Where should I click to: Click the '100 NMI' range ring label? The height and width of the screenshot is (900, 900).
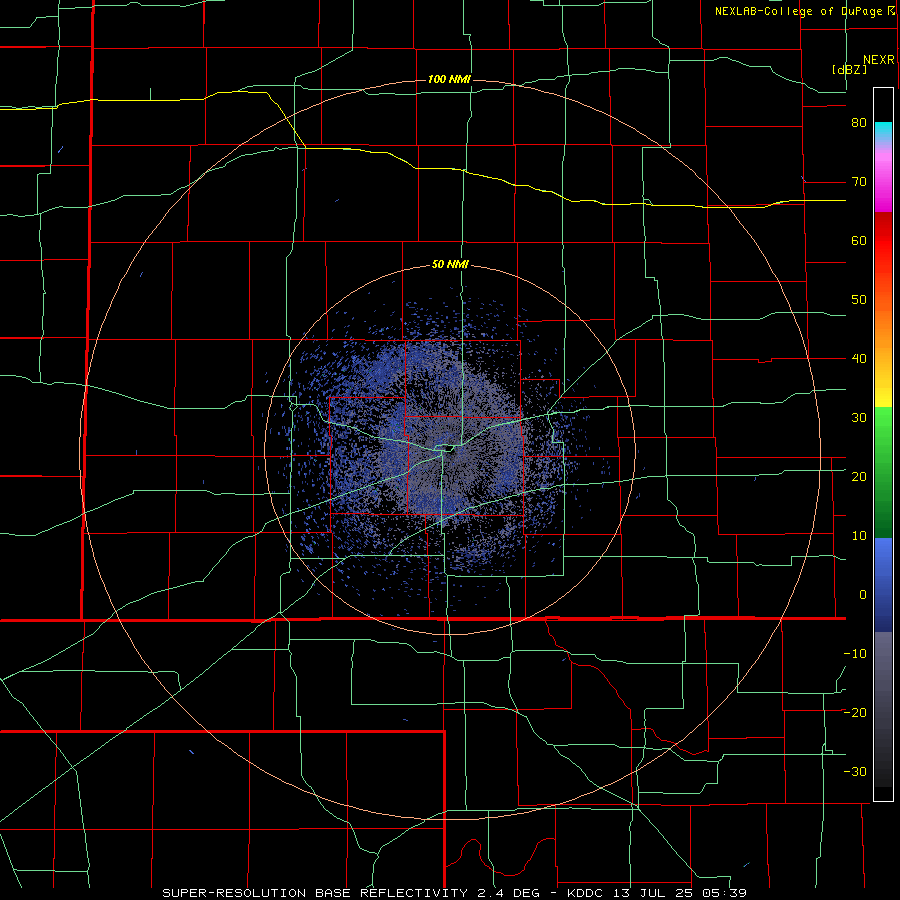(449, 79)
